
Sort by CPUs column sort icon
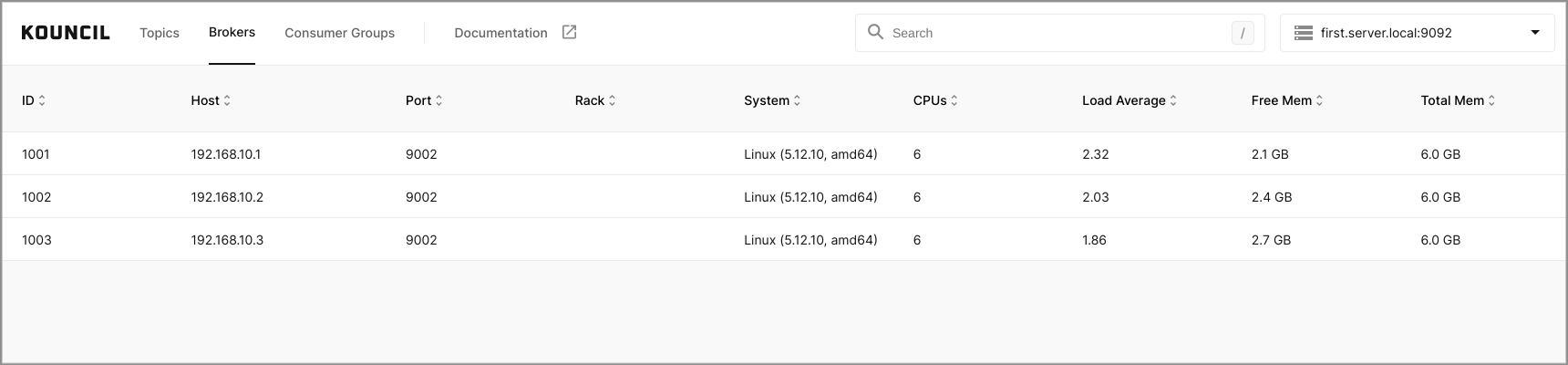pyautogui.click(x=954, y=100)
